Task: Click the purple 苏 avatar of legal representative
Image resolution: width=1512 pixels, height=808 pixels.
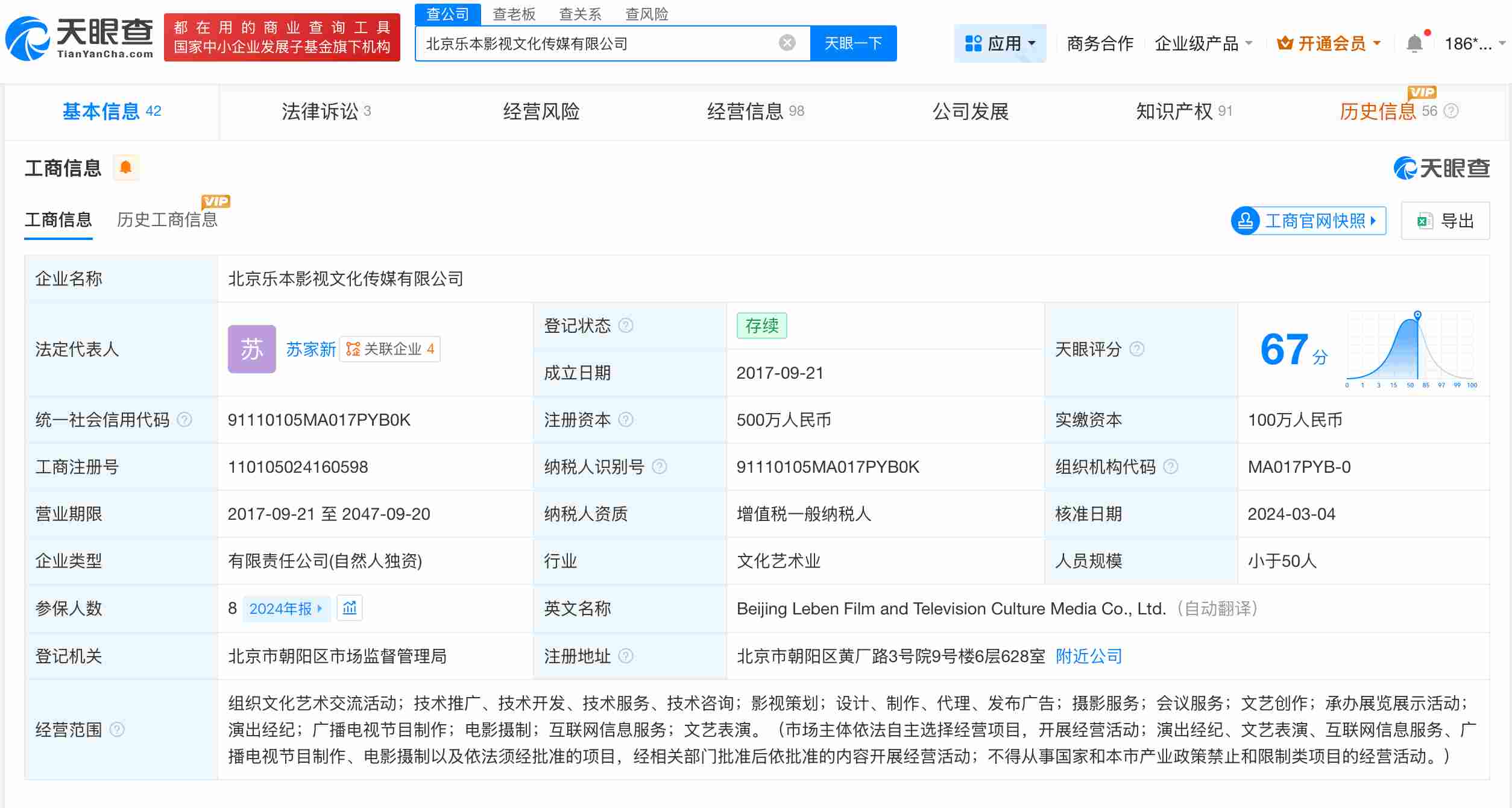Action: click(x=251, y=349)
